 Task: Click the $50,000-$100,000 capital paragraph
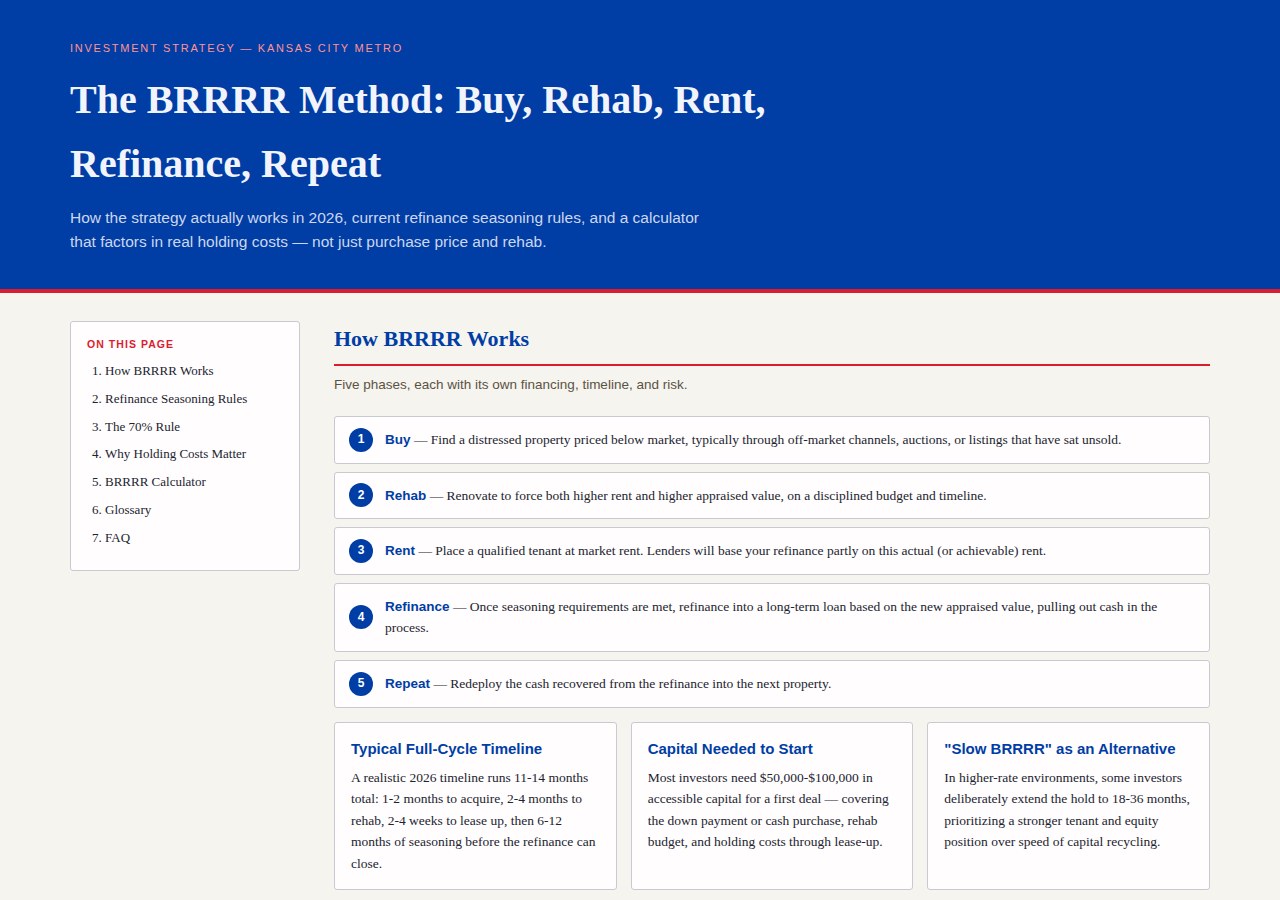tap(771, 810)
